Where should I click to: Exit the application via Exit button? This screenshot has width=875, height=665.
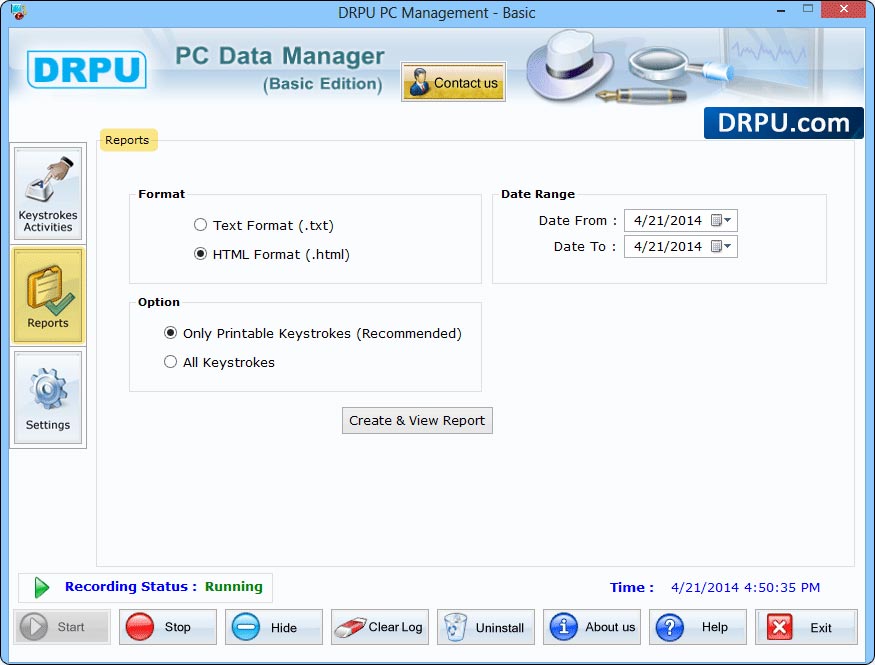click(806, 627)
